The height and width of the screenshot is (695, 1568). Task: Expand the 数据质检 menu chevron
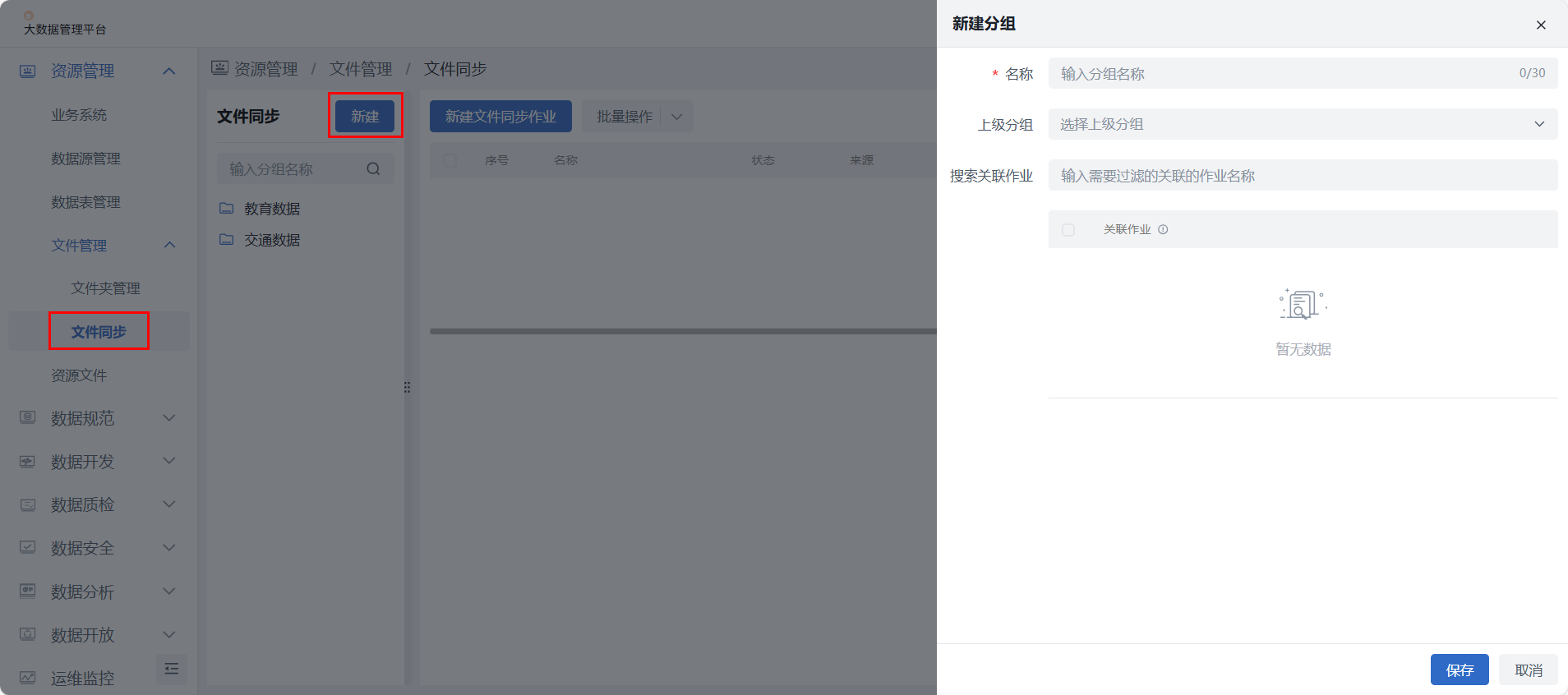pyautogui.click(x=169, y=504)
